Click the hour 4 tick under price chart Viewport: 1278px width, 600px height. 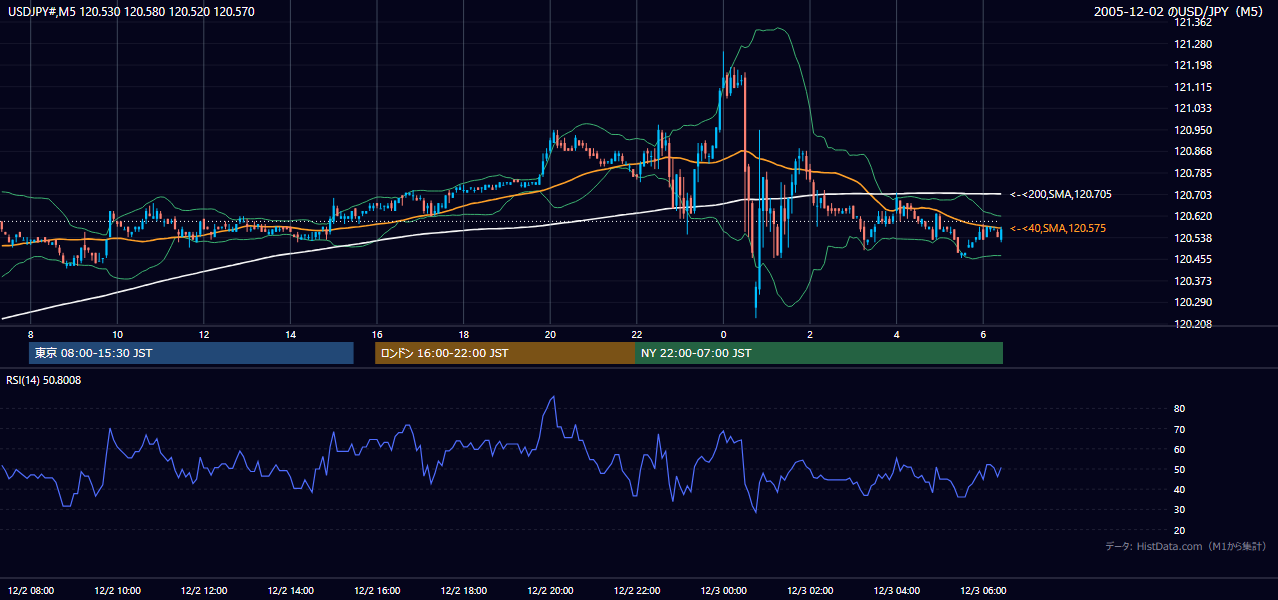[897, 335]
